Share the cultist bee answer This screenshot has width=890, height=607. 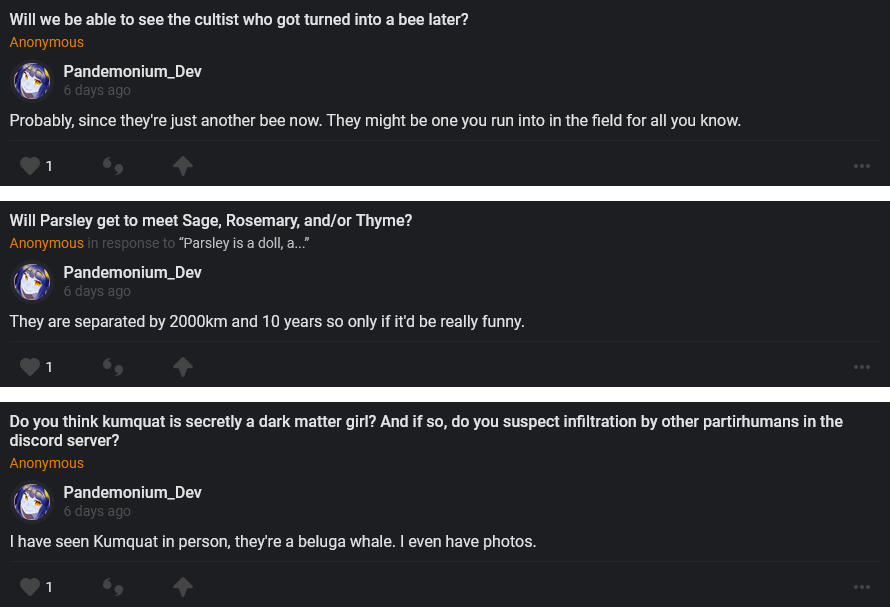coord(182,166)
